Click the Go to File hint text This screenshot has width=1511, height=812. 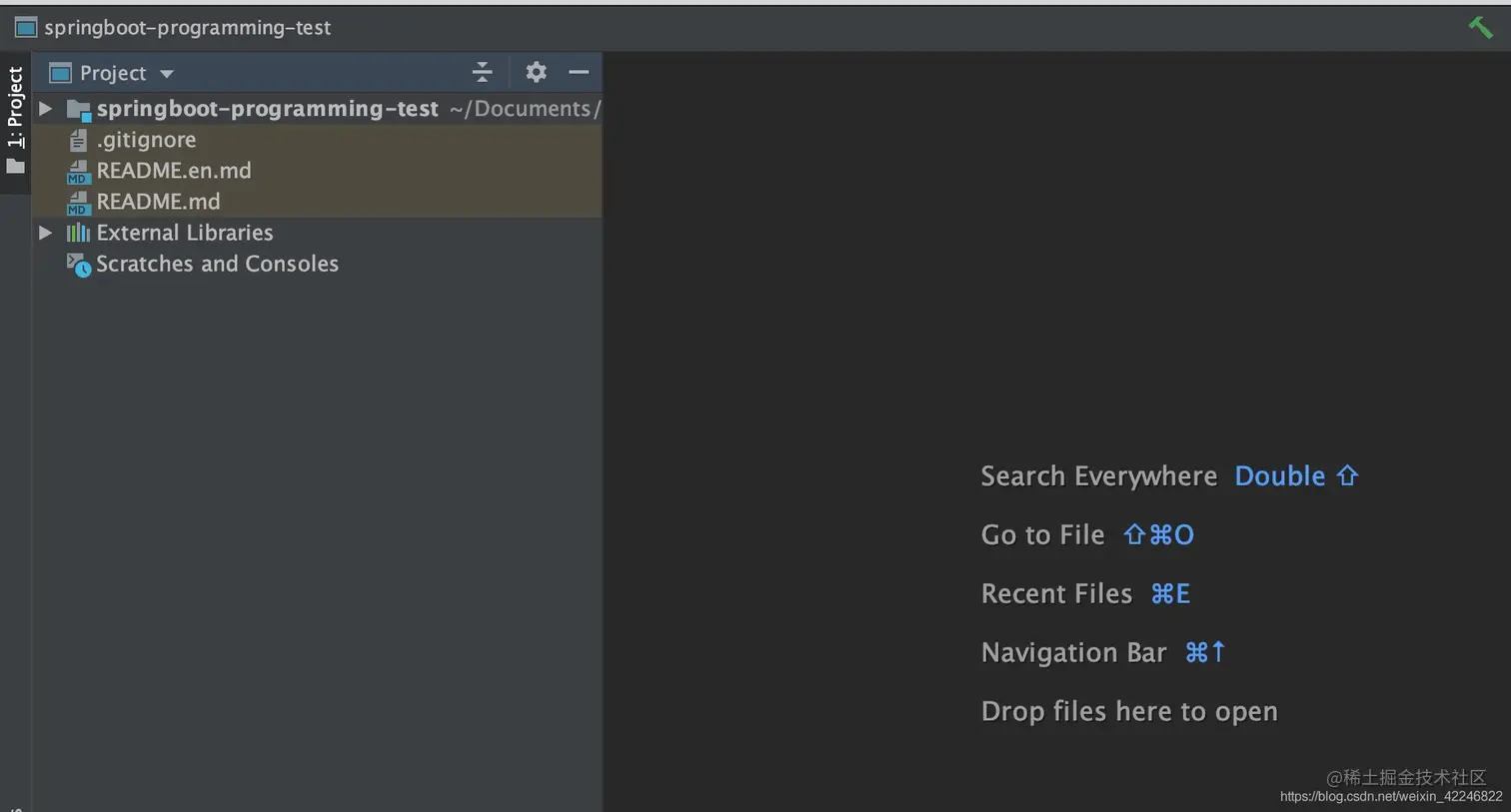click(1042, 534)
